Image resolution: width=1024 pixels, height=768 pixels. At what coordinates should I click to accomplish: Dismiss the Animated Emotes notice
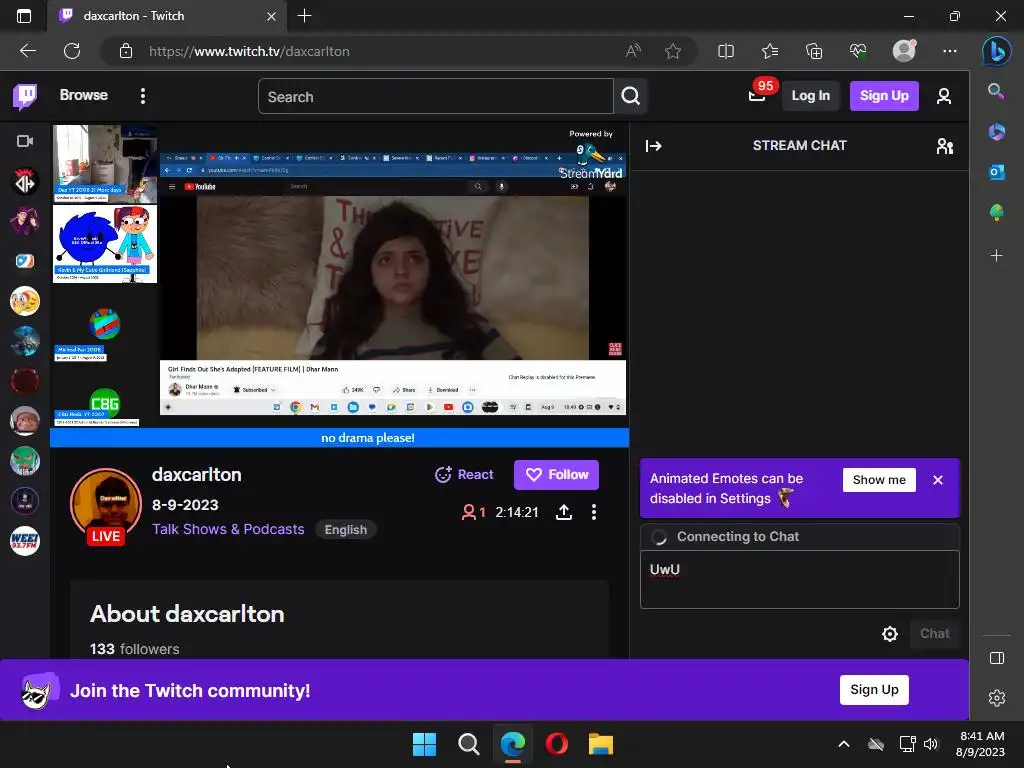938,480
